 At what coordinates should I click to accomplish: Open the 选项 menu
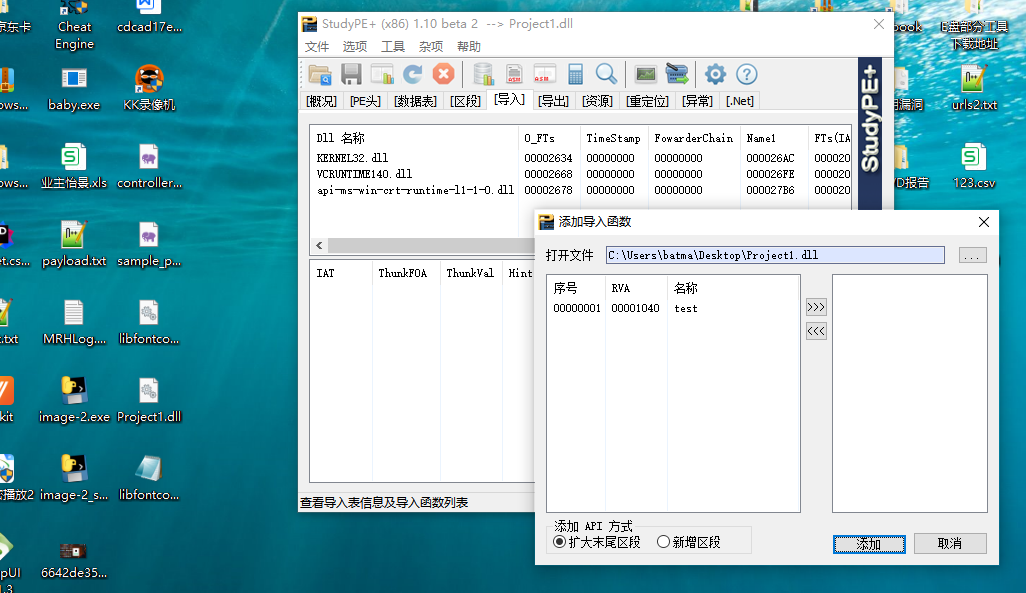tap(355, 46)
